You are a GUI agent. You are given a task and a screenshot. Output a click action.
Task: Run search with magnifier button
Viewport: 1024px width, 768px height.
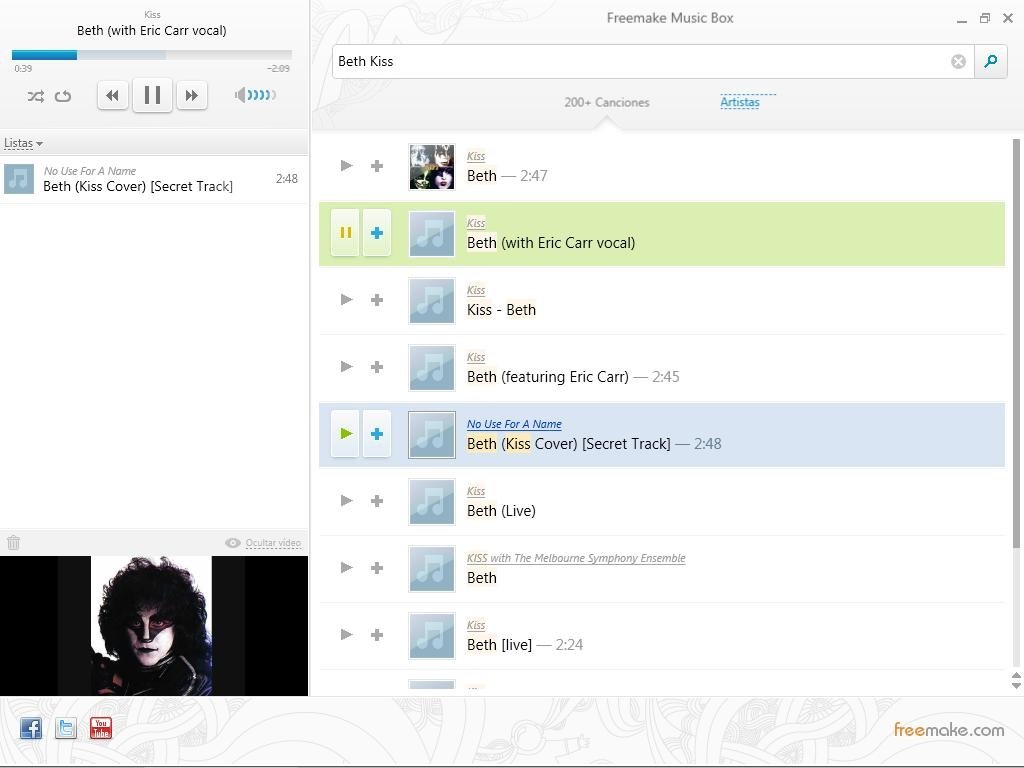991,61
